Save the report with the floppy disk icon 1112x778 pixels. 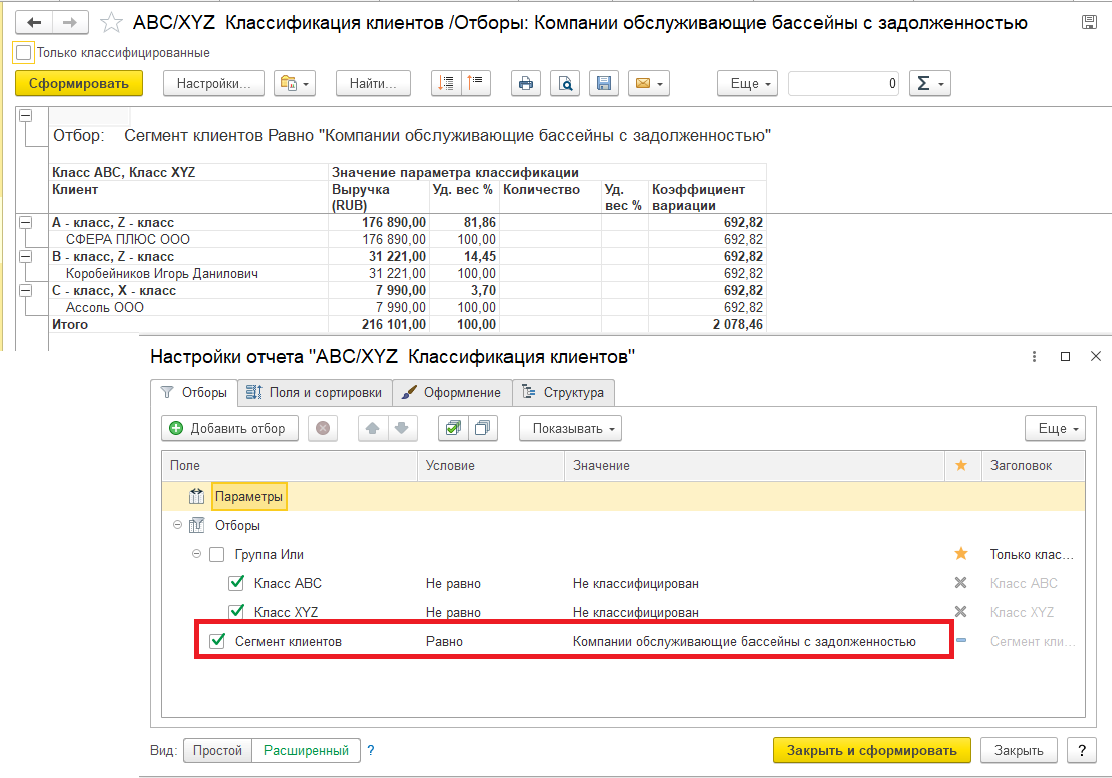[x=603, y=84]
